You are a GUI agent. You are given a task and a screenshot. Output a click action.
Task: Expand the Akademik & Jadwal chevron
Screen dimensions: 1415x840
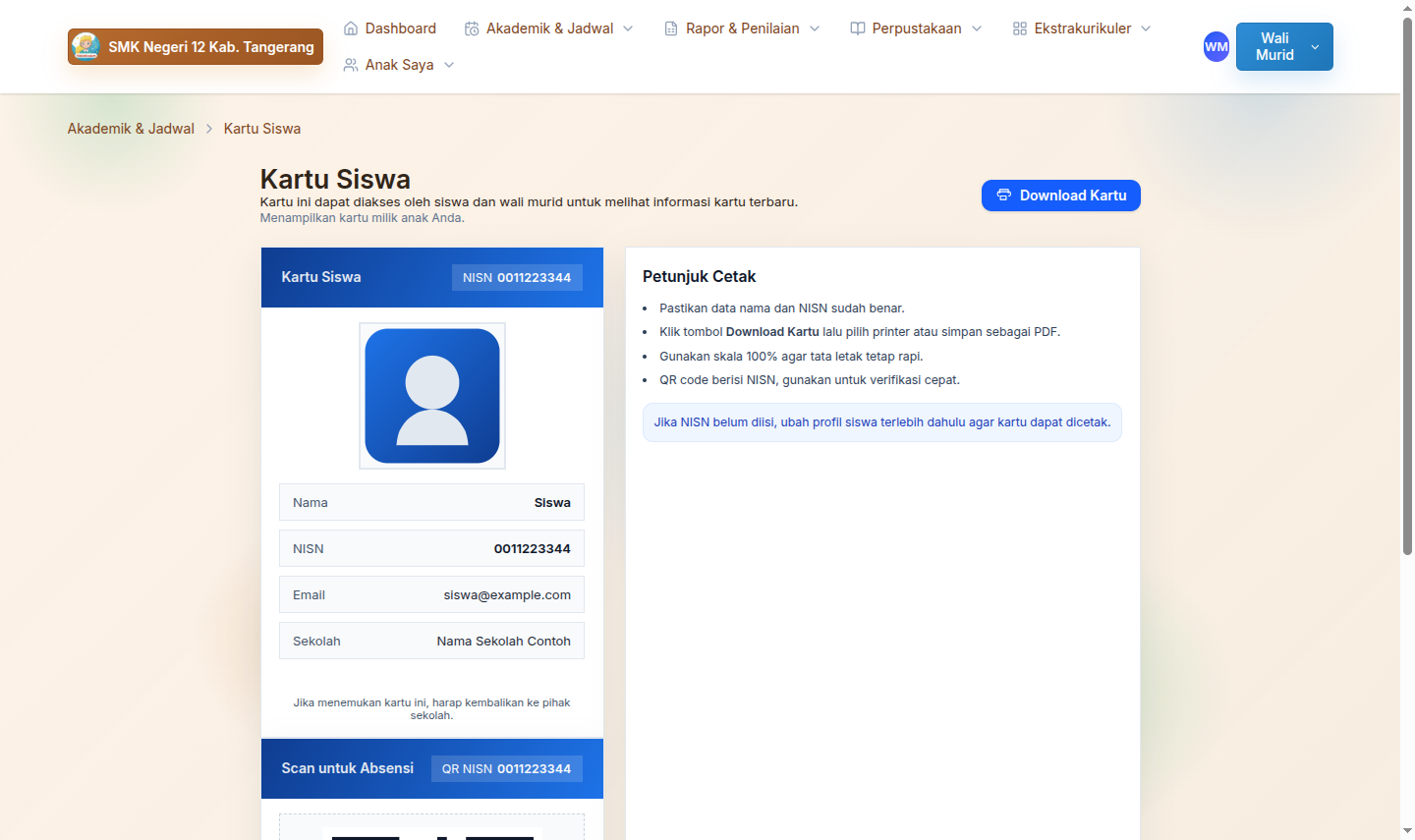tap(629, 28)
